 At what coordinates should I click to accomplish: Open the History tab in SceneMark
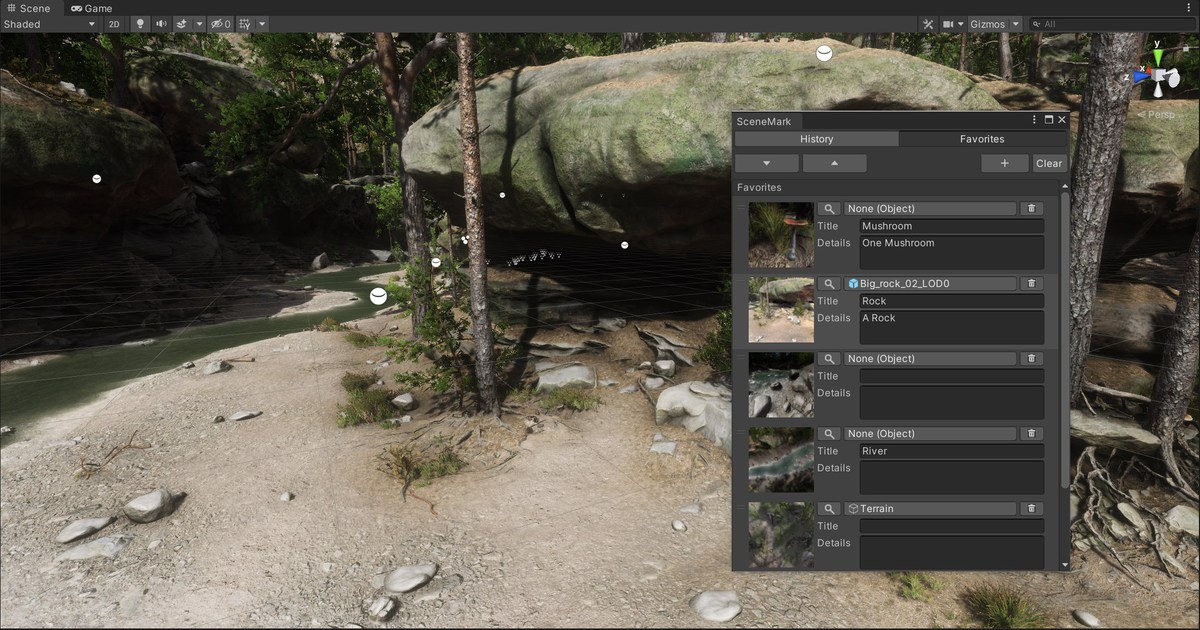[x=816, y=139]
